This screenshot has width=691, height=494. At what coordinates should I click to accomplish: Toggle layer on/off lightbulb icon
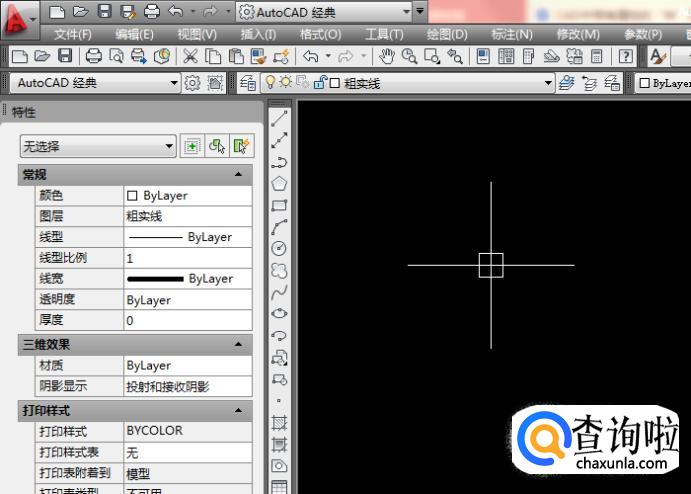tap(269, 83)
